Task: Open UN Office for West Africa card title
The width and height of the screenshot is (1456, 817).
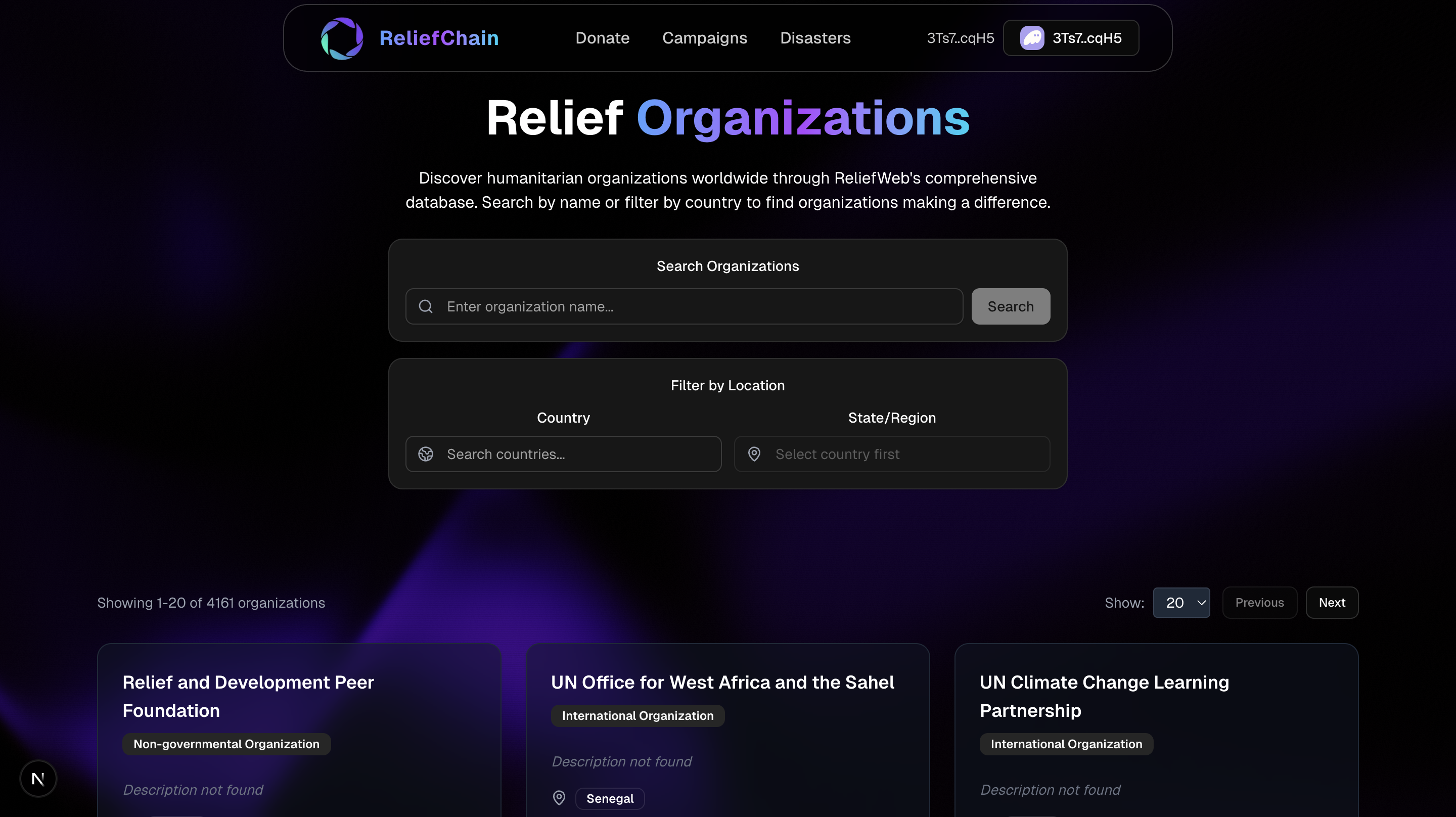Action: [722, 683]
